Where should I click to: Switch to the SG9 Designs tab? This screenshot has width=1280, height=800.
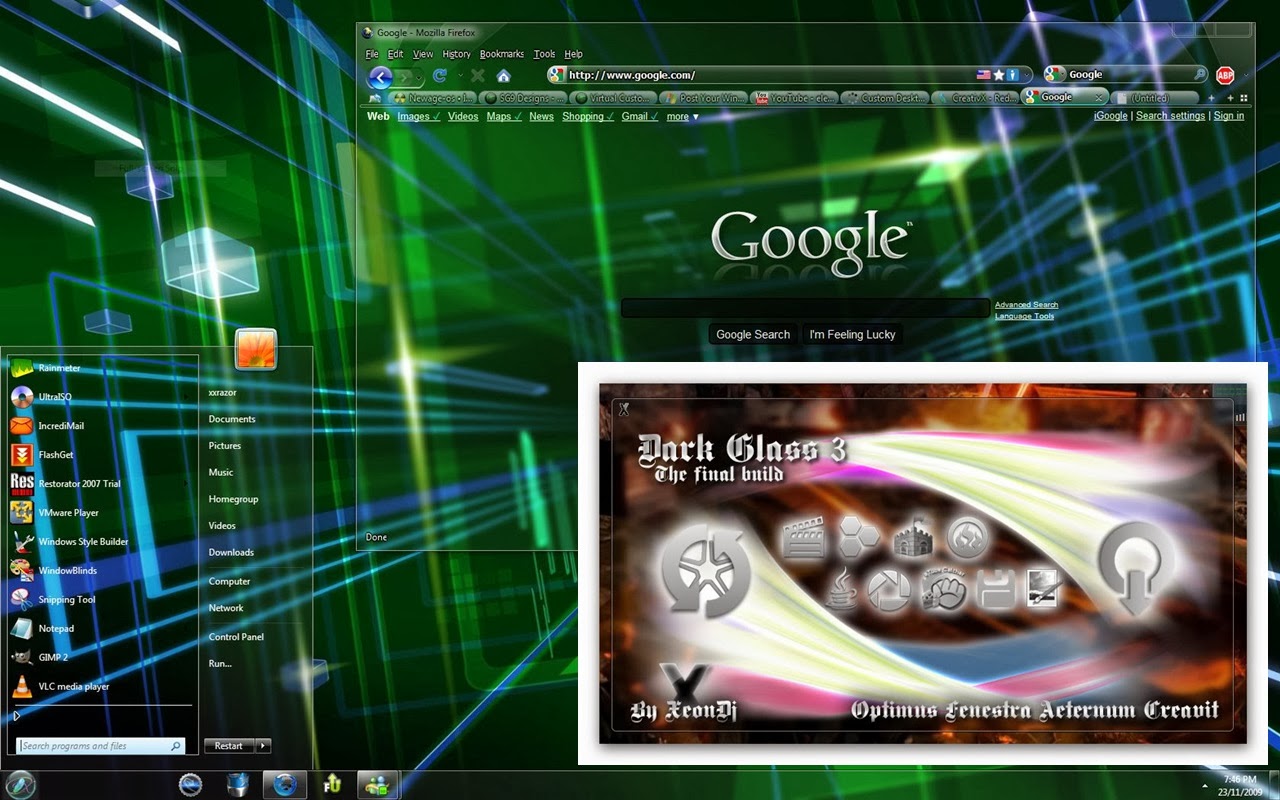click(524, 98)
